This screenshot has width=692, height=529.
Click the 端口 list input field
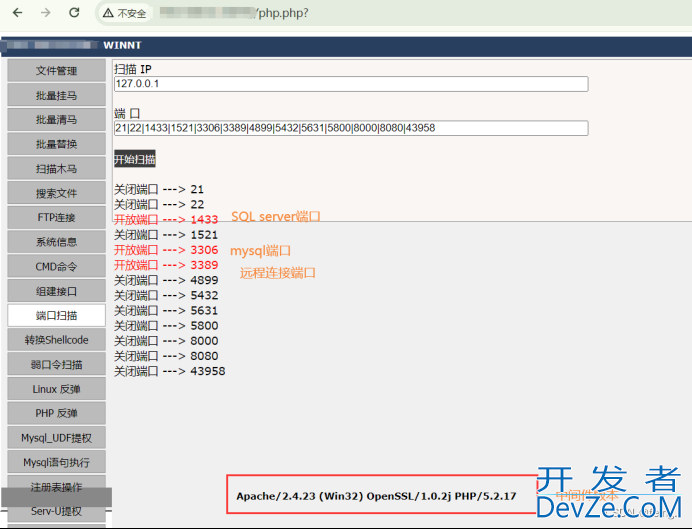click(350, 128)
